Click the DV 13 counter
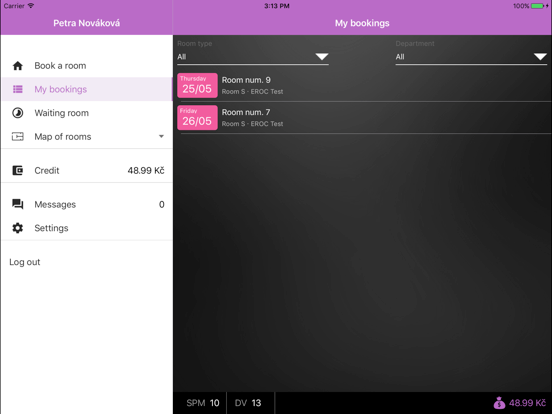 pyautogui.click(x=248, y=403)
